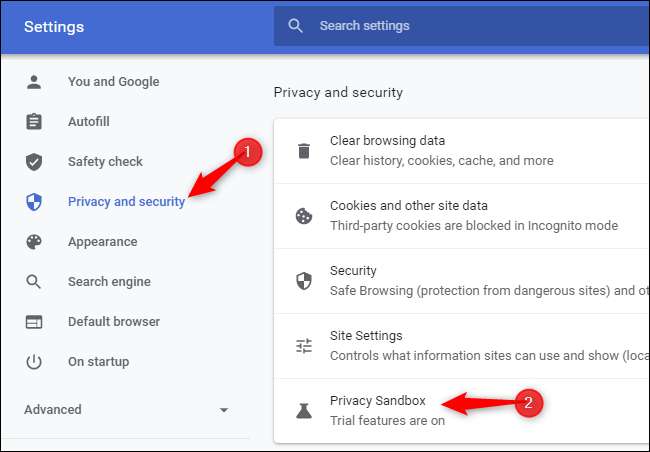Click the Privacy Sandbox flask icon
The image size is (650, 452).
(x=304, y=410)
